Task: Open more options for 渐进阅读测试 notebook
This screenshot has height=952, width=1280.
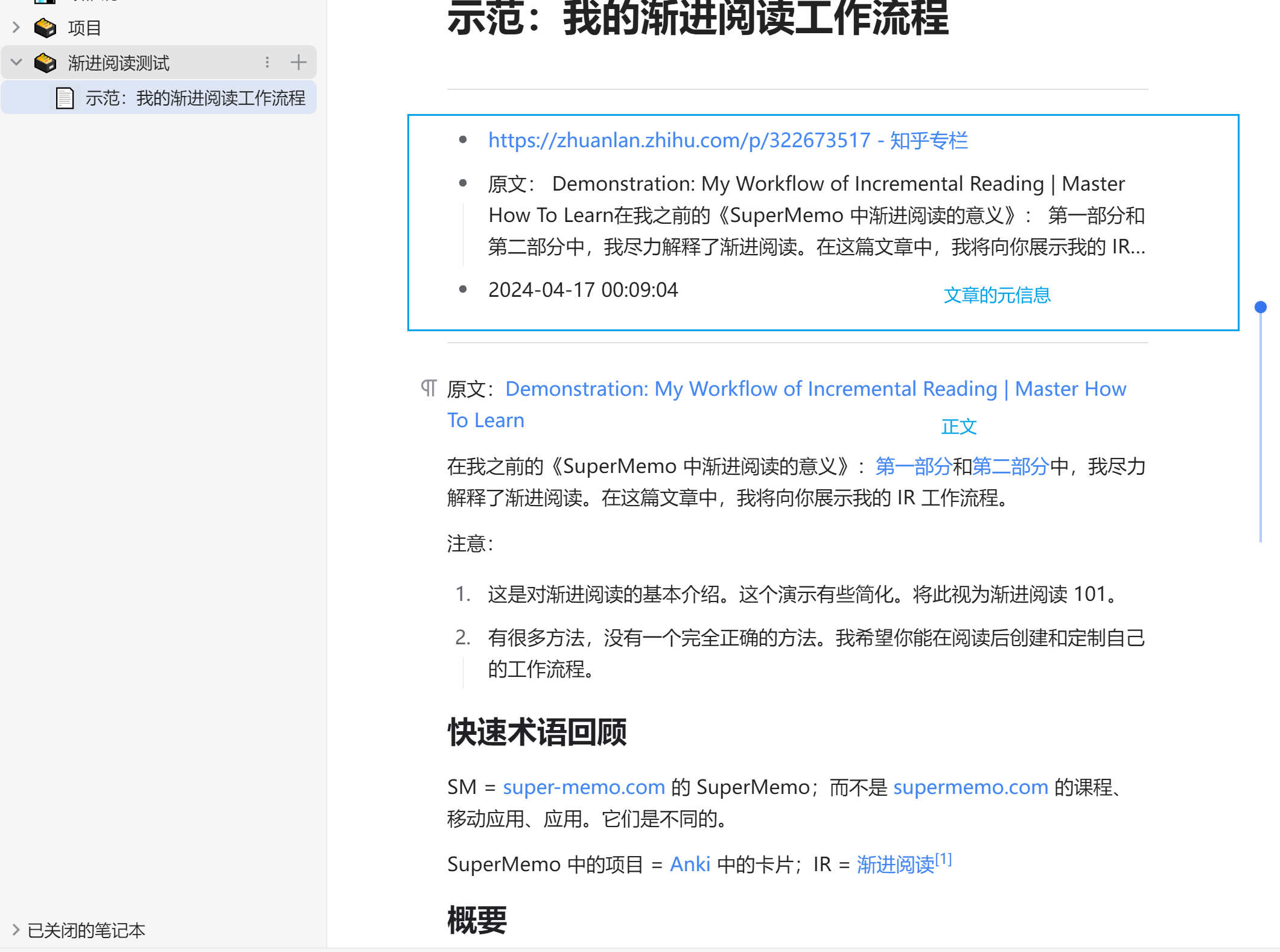Action: point(267,62)
